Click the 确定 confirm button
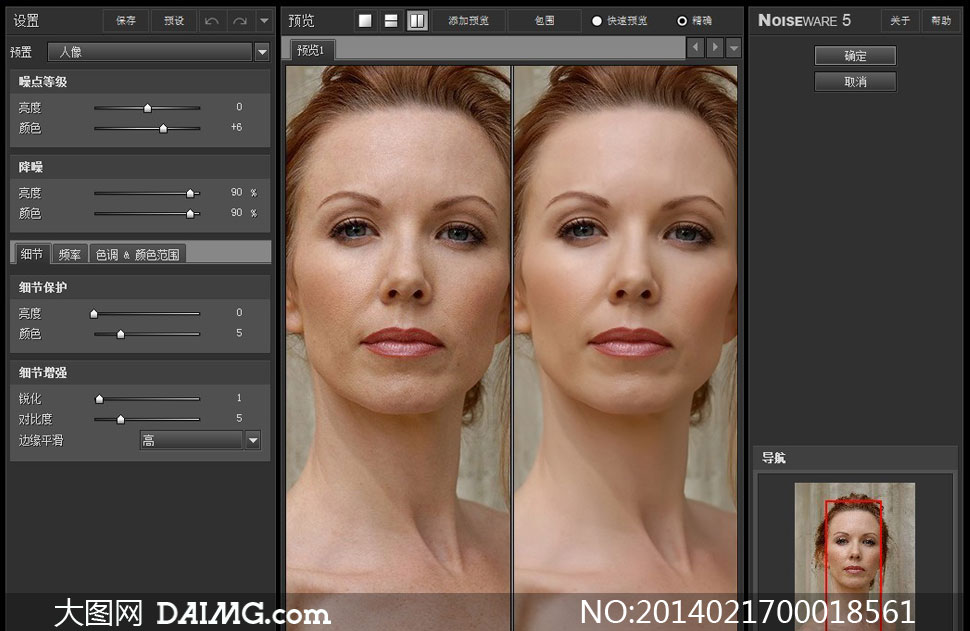 click(855, 56)
